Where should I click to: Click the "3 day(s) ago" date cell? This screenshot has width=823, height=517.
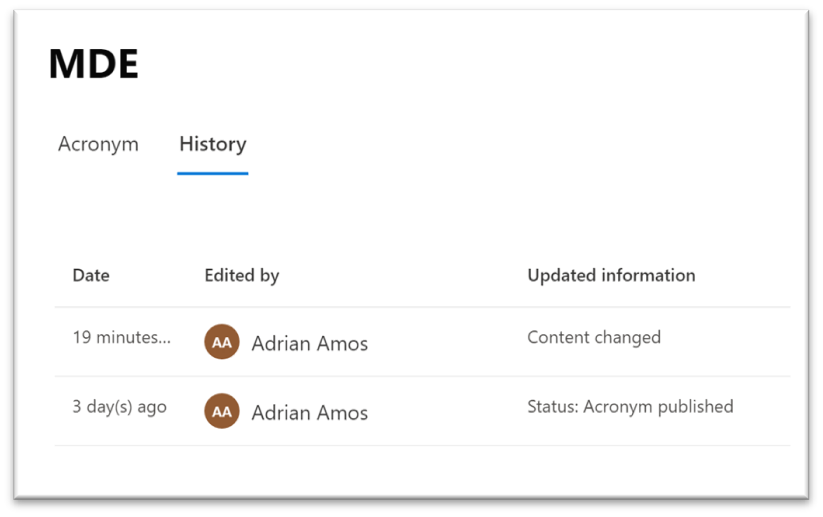pyautogui.click(x=119, y=407)
